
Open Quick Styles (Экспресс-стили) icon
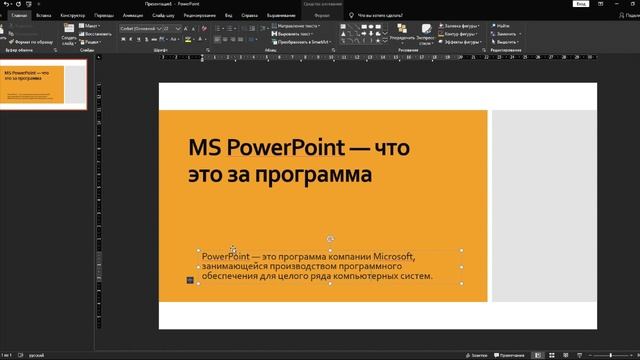426,28
